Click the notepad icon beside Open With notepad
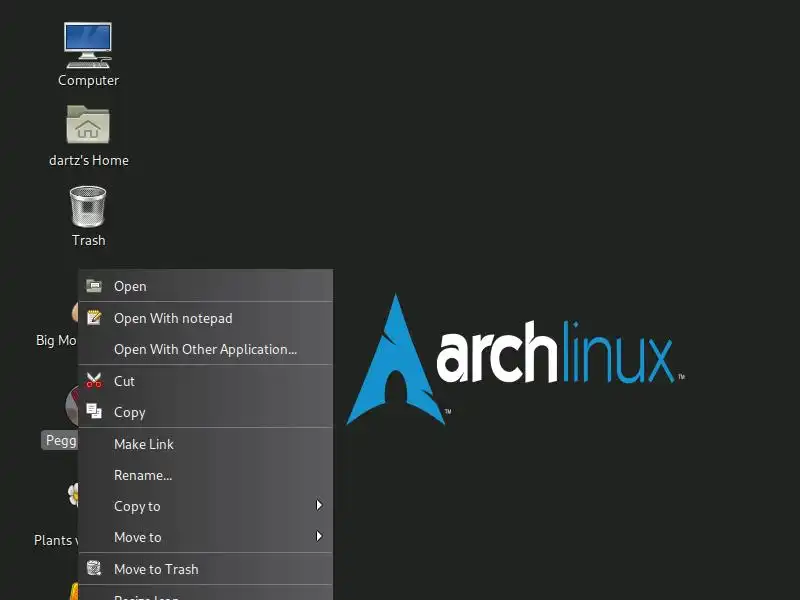This screenshot has height=600, width=800. coord(94,317)
